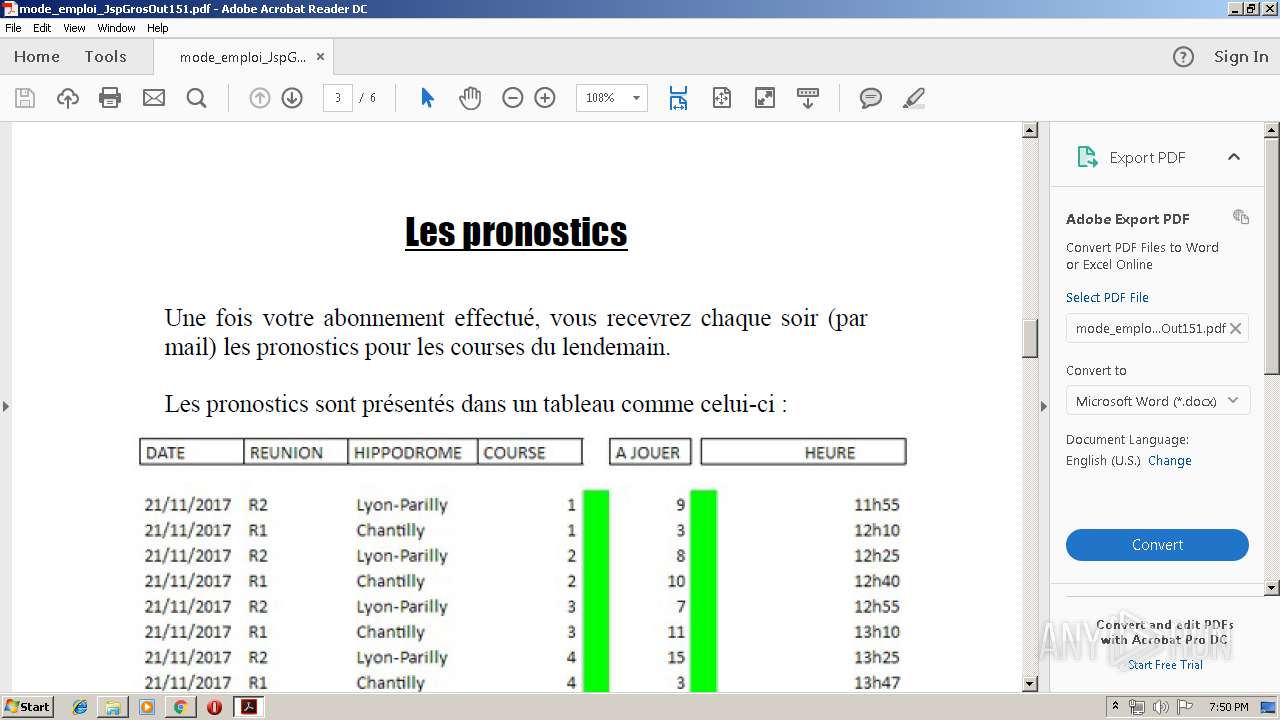Click the copy icon beside Adobe Export PDF
This screenshot has width=1280, height=720.
tap(1241, 217)
